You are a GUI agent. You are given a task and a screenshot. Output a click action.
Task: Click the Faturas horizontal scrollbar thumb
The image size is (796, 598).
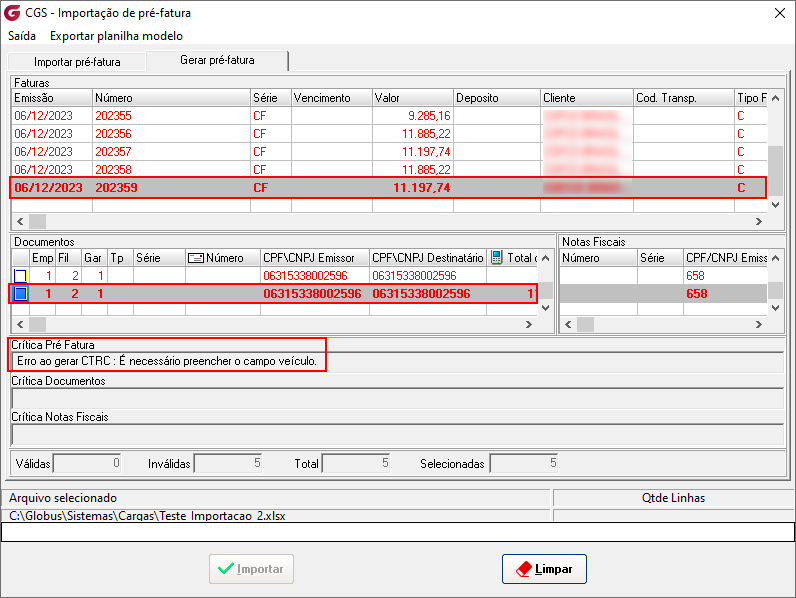coord(38,221)
